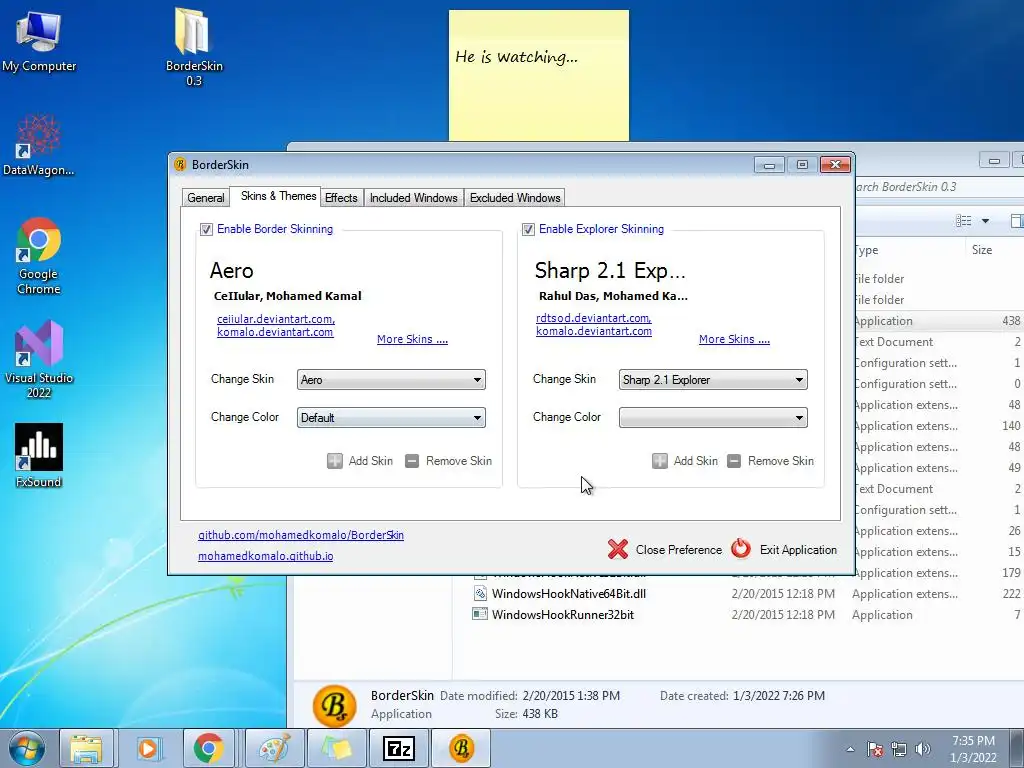Launch DataWagon desktop shortcut

click(39, 145)
